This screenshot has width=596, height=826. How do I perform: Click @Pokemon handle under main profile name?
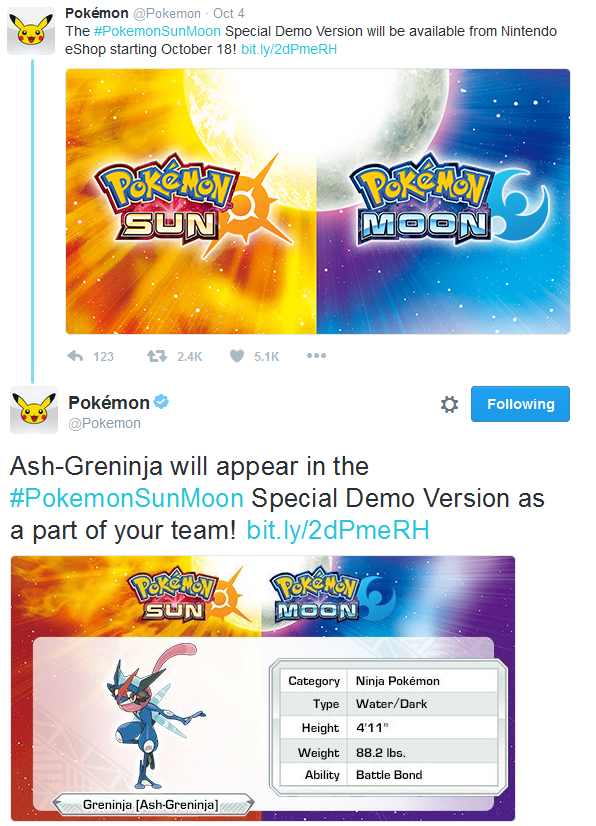point(104,424)
